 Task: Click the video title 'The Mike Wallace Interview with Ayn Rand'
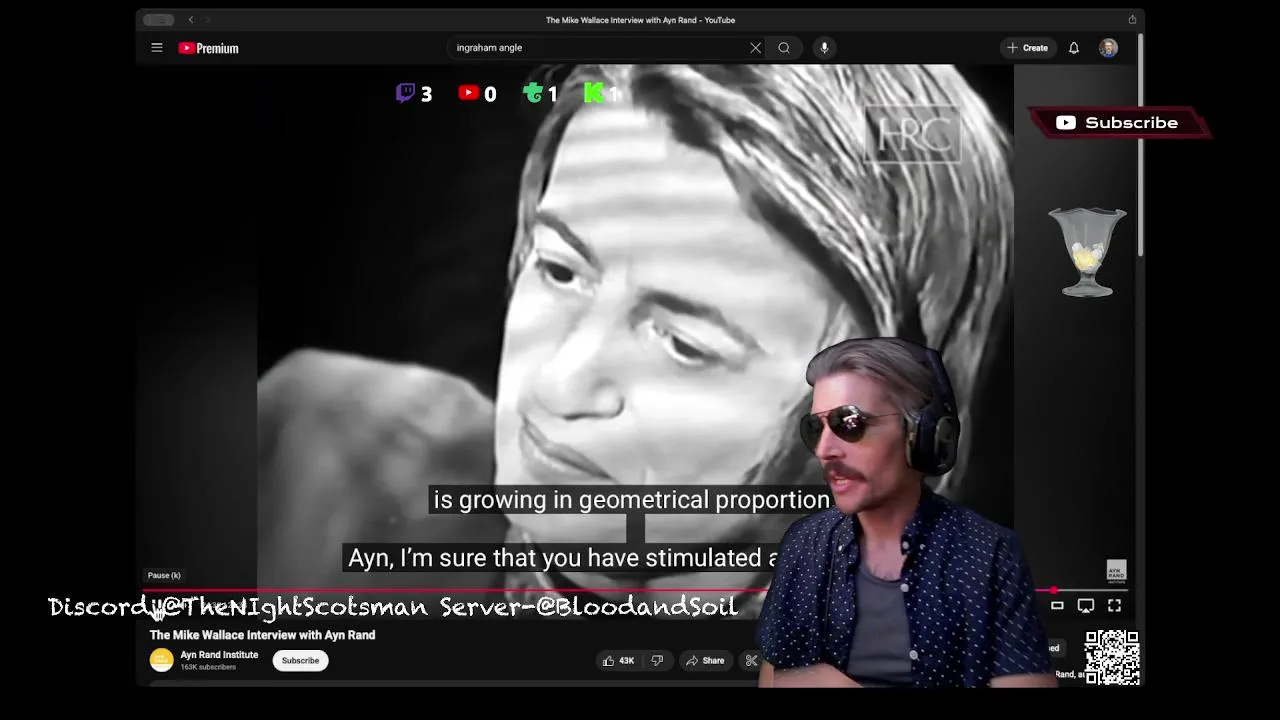(x=262, y=635)
